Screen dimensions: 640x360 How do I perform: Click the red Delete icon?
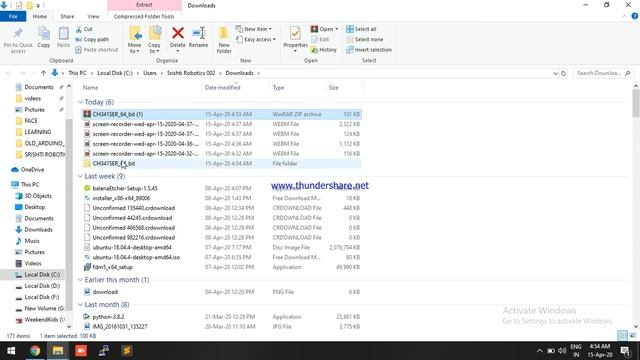click(178, 33)
